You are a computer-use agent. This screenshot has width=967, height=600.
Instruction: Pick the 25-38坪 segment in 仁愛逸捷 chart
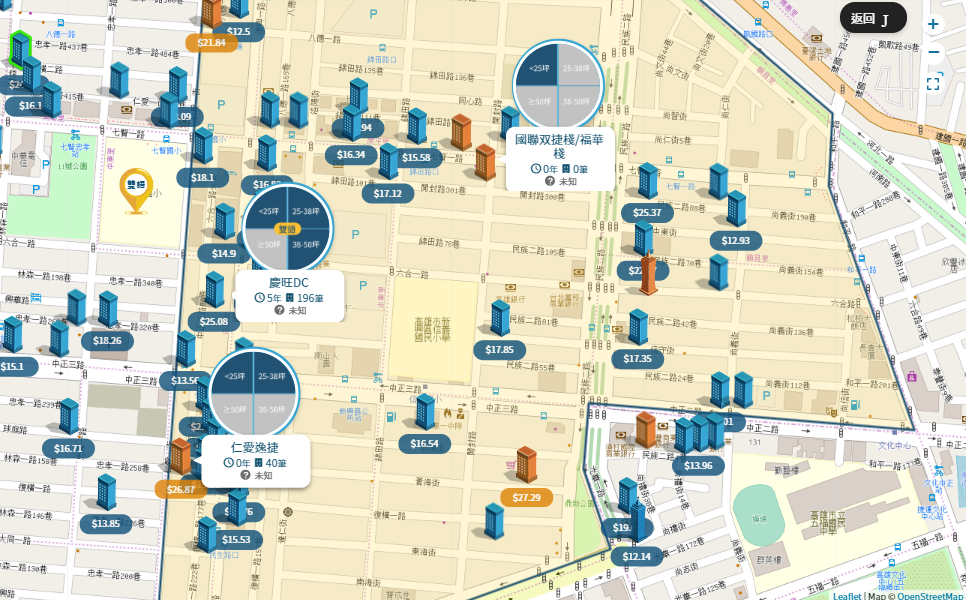point(274,374)
